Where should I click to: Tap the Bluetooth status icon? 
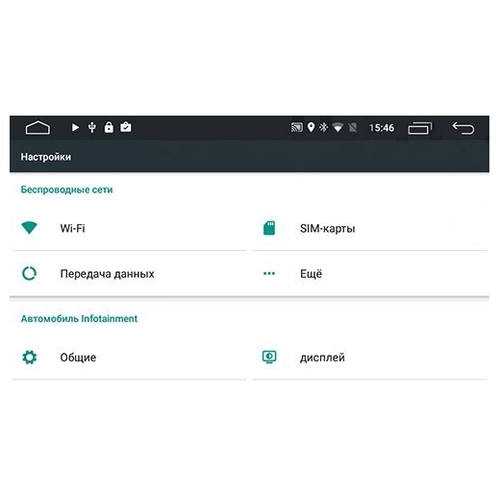pos(323,127)
